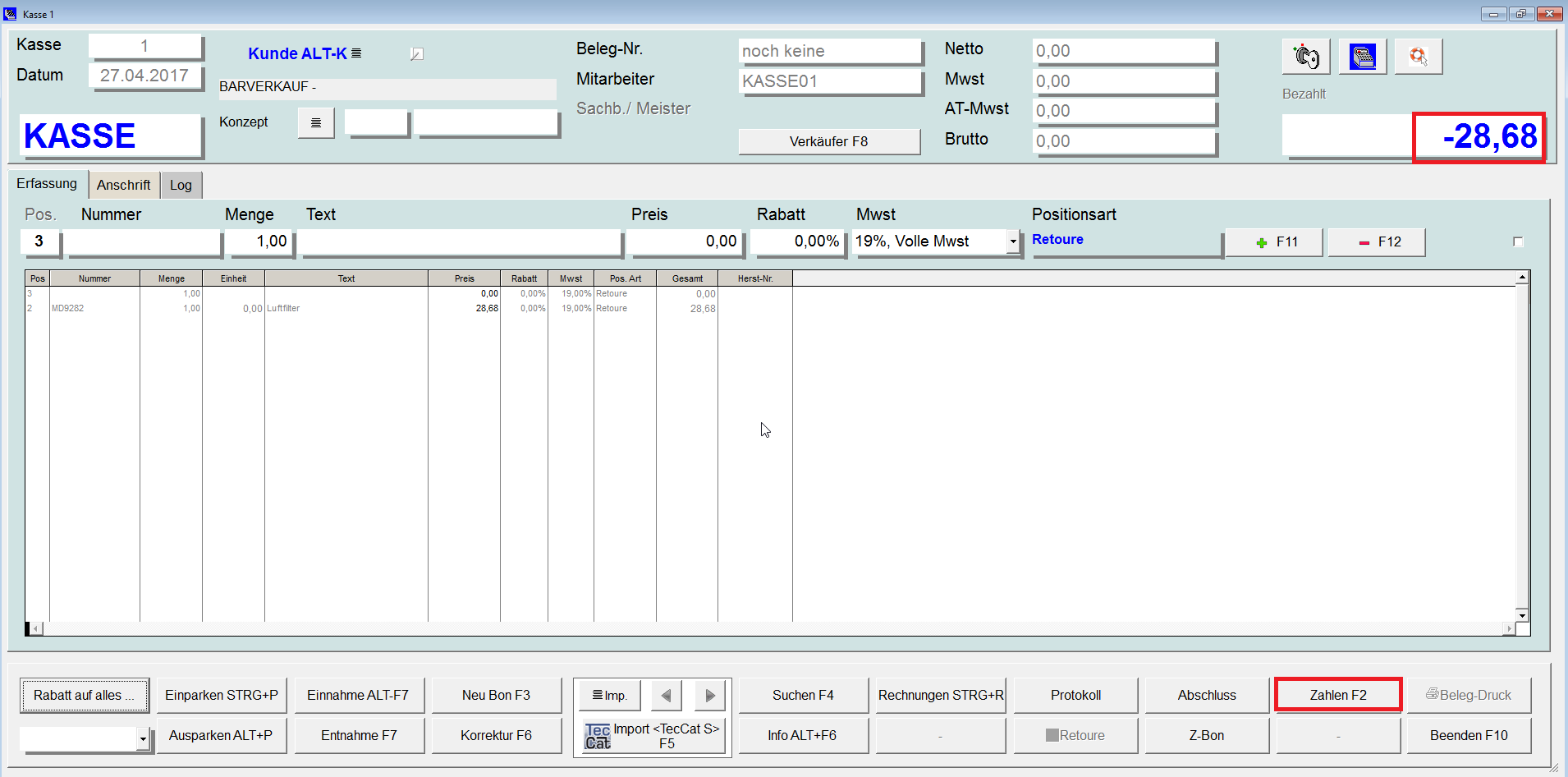This screenshot has width=1568, height=777.
Task: Click the Text entry field
Action: [460, 242]
